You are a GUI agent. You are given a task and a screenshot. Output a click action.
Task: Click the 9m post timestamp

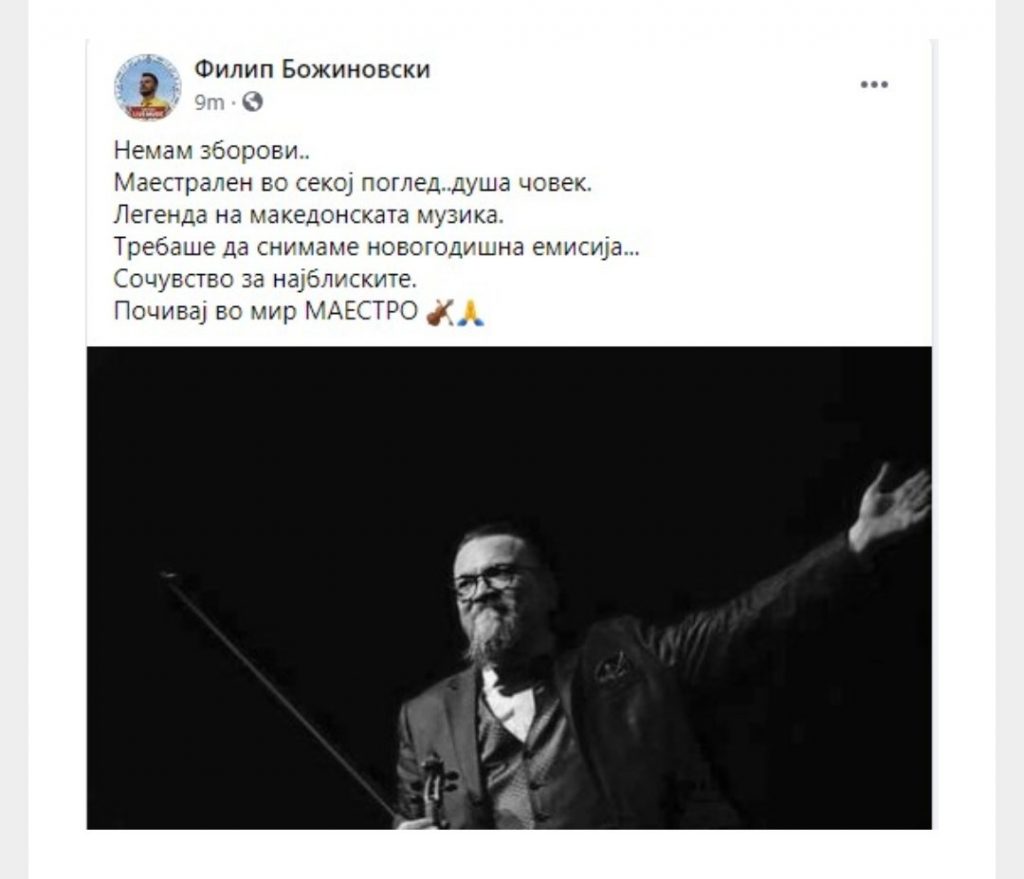(x=209, y=103)
